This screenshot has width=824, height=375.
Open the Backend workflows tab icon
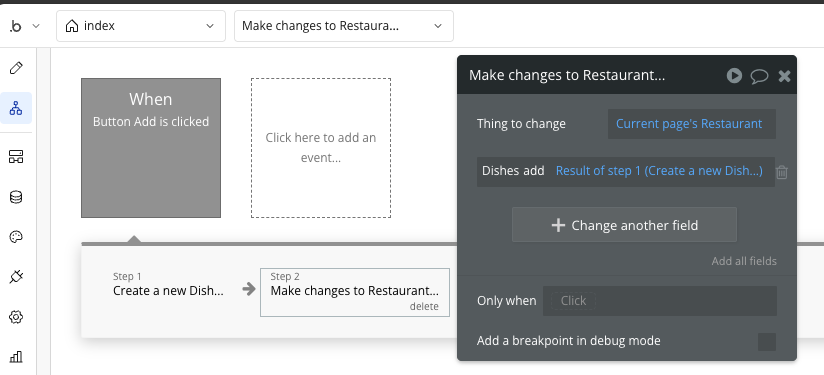point(16,157)
